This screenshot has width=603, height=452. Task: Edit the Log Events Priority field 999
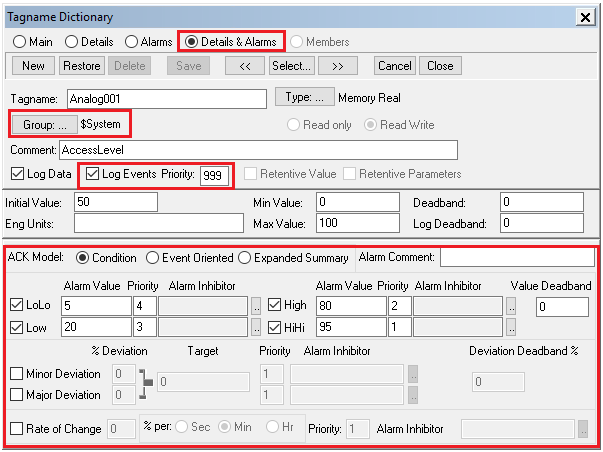(214, 175)
